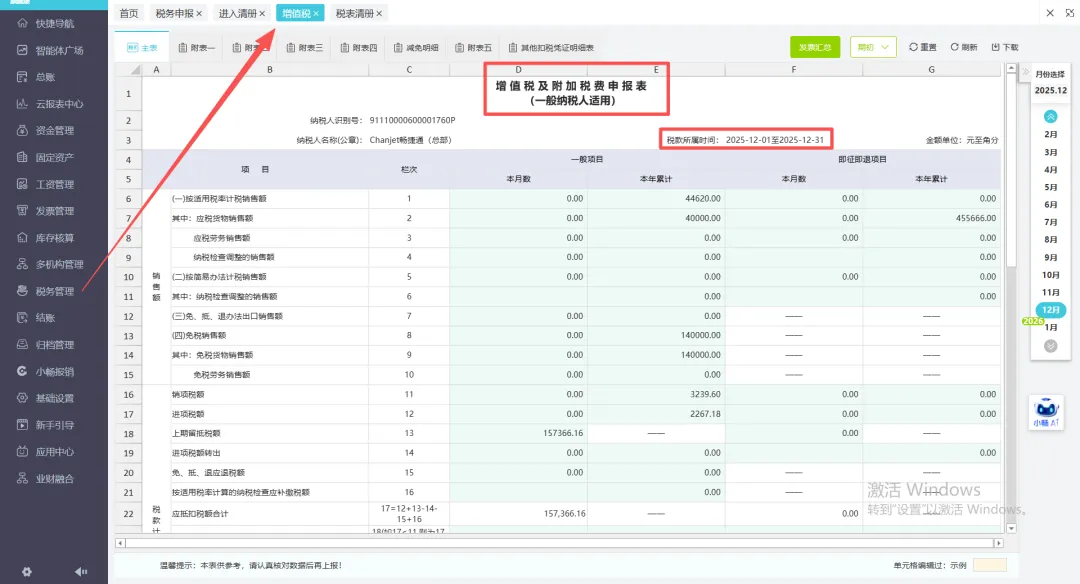1080x584 pixels.
Task: Click cell with value 3239.60
Action: pyautogui.click(x=656, y=395)
